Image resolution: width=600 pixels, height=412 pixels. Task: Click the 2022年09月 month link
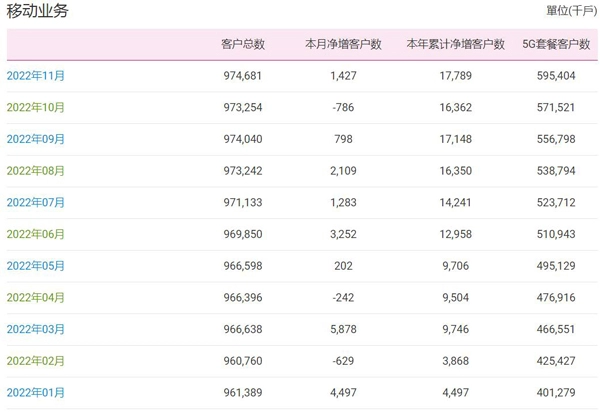coord(36,139)
